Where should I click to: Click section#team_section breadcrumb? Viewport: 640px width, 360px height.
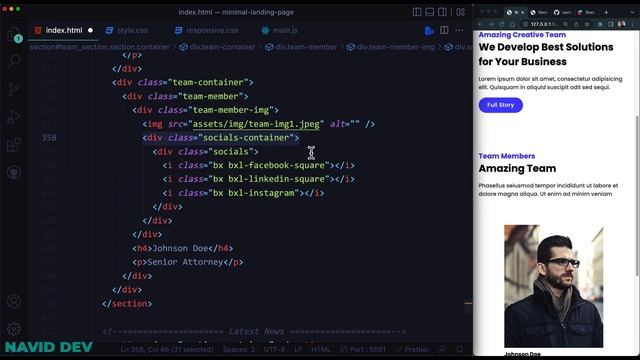click(100, 47)
